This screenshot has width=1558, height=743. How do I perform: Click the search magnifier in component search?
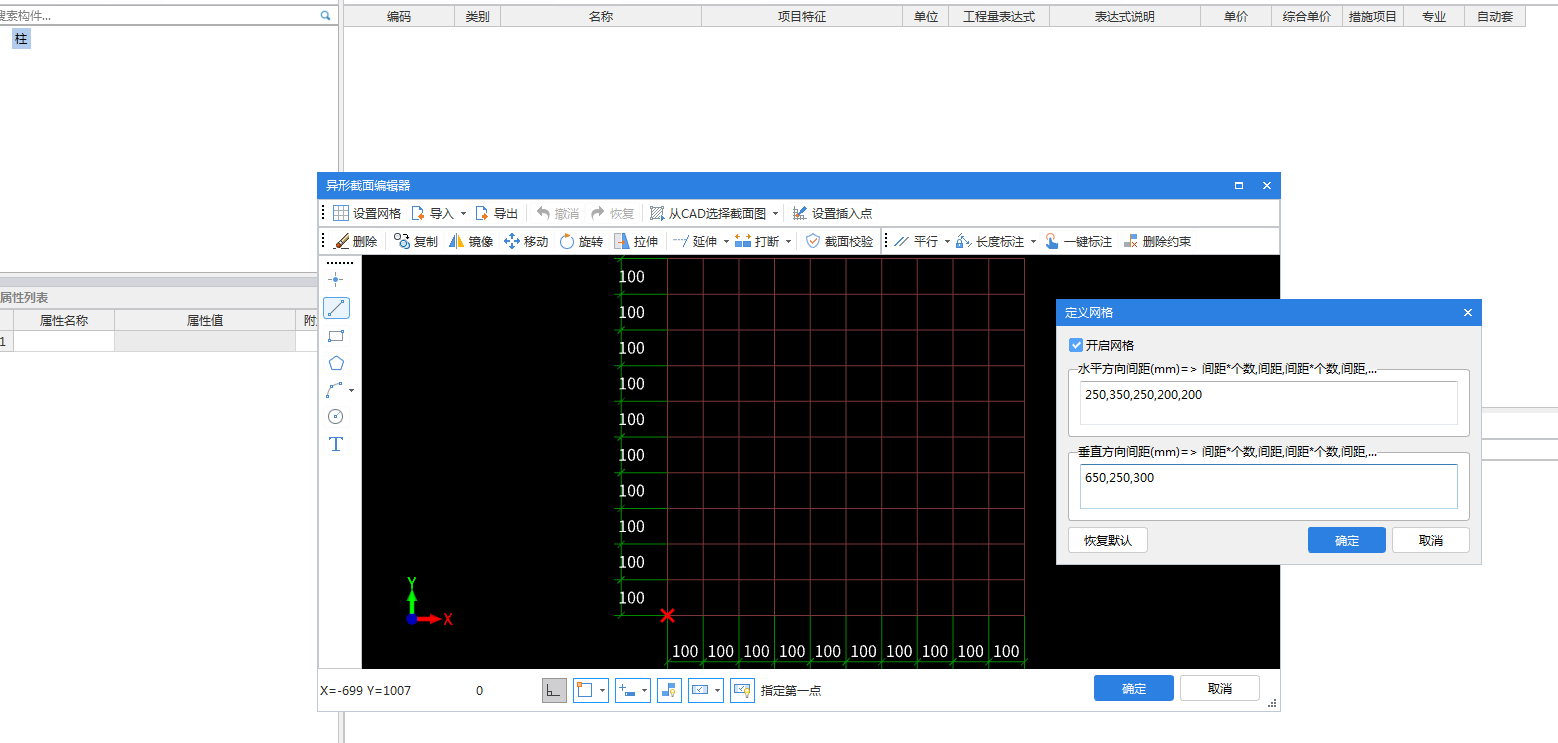coord(325,16)
